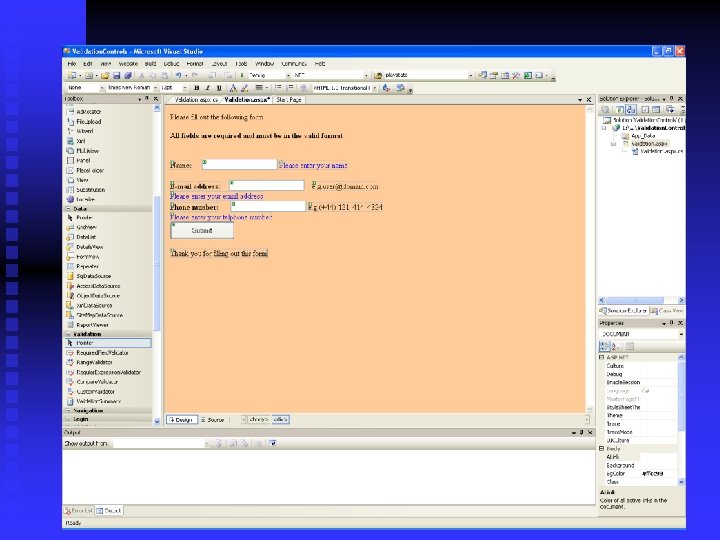Open the Debug menu
Viewport: 720px width, 540px height.
171,64
